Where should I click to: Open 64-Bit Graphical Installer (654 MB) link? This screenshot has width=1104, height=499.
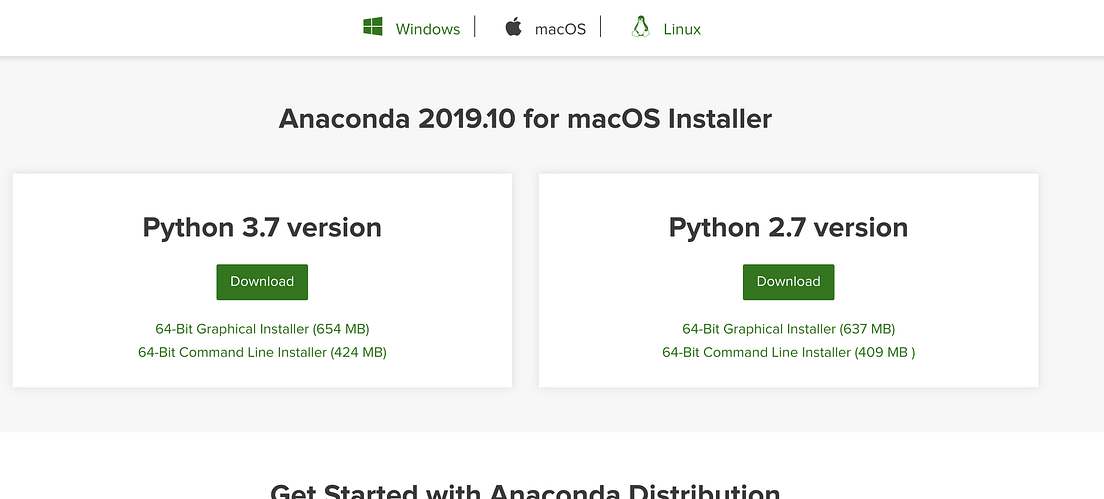point(262,328)
